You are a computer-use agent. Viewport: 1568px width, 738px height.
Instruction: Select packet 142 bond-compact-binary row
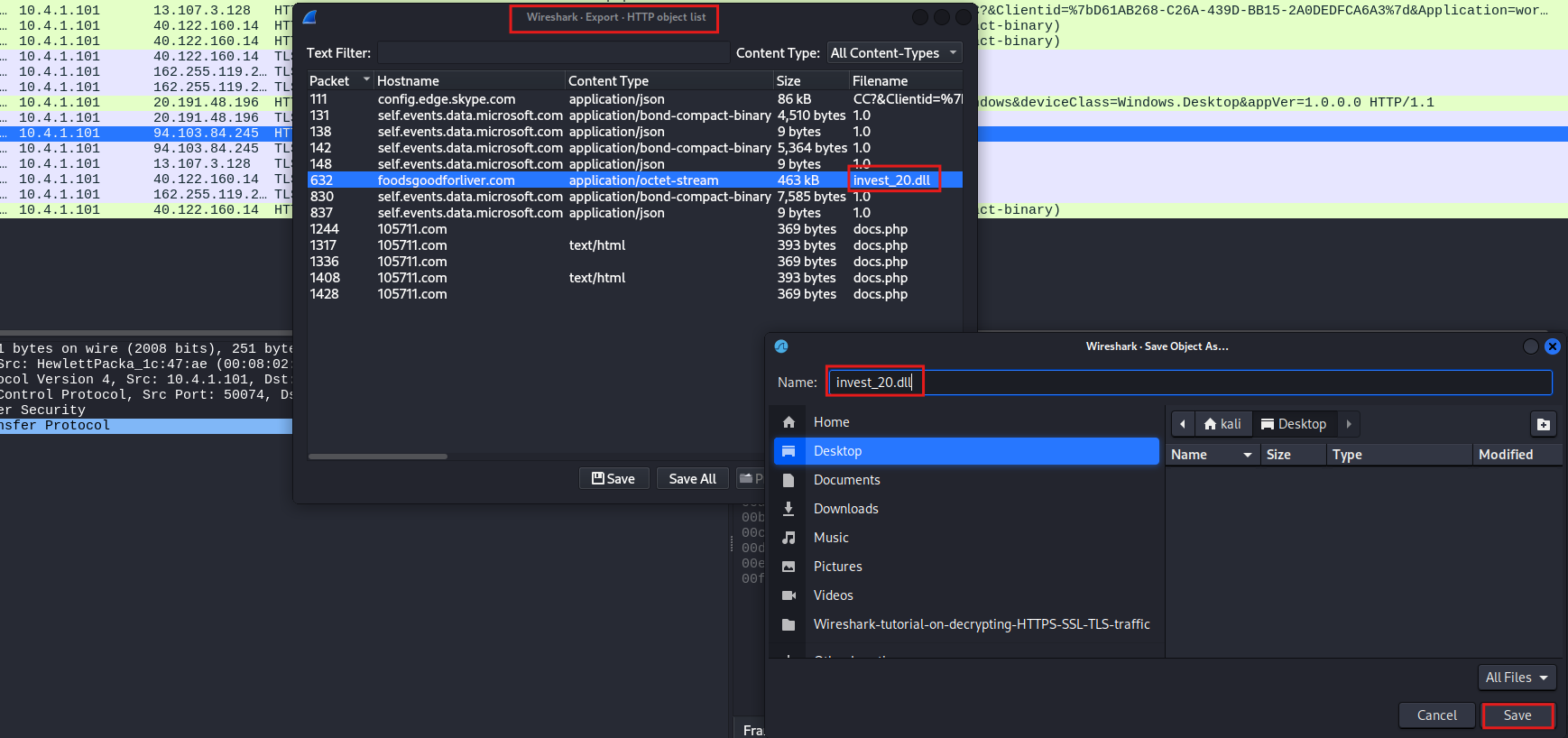point(635,148)
